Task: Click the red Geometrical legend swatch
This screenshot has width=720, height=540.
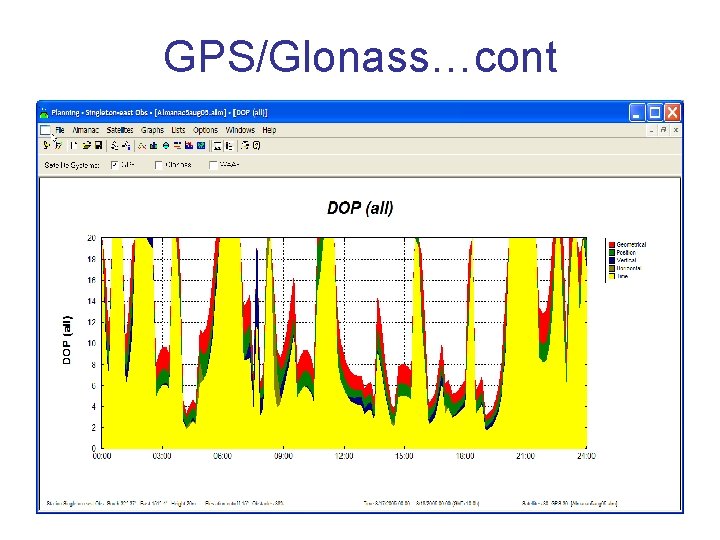Action: point(612,245)
